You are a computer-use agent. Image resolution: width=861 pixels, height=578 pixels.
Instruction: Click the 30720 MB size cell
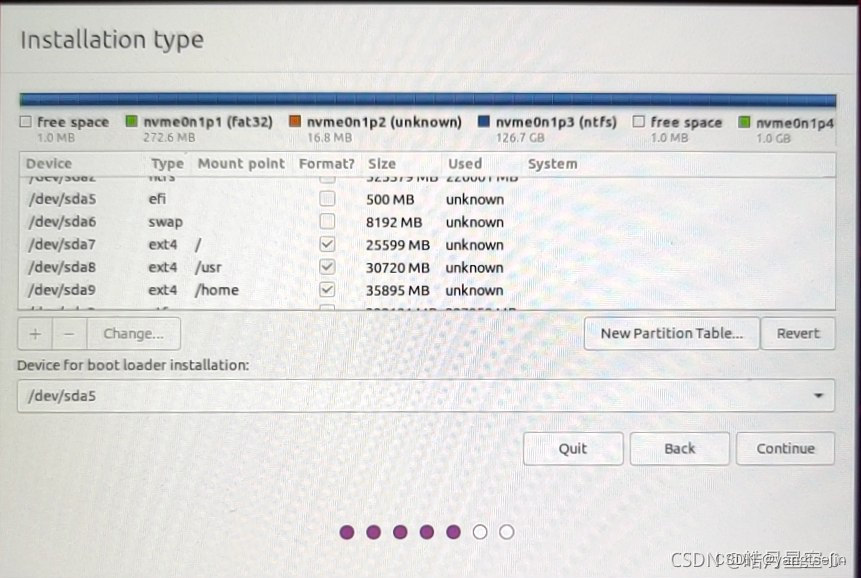(x=398, y=268)
